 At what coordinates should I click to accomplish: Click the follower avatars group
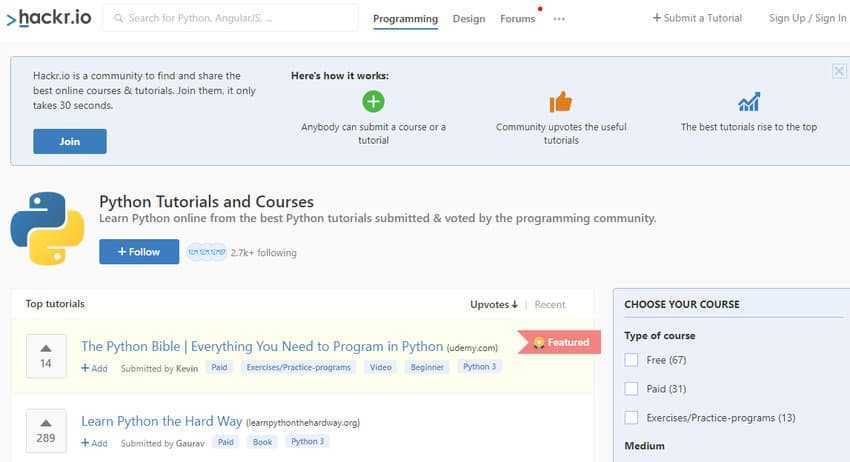pos(207,252)
